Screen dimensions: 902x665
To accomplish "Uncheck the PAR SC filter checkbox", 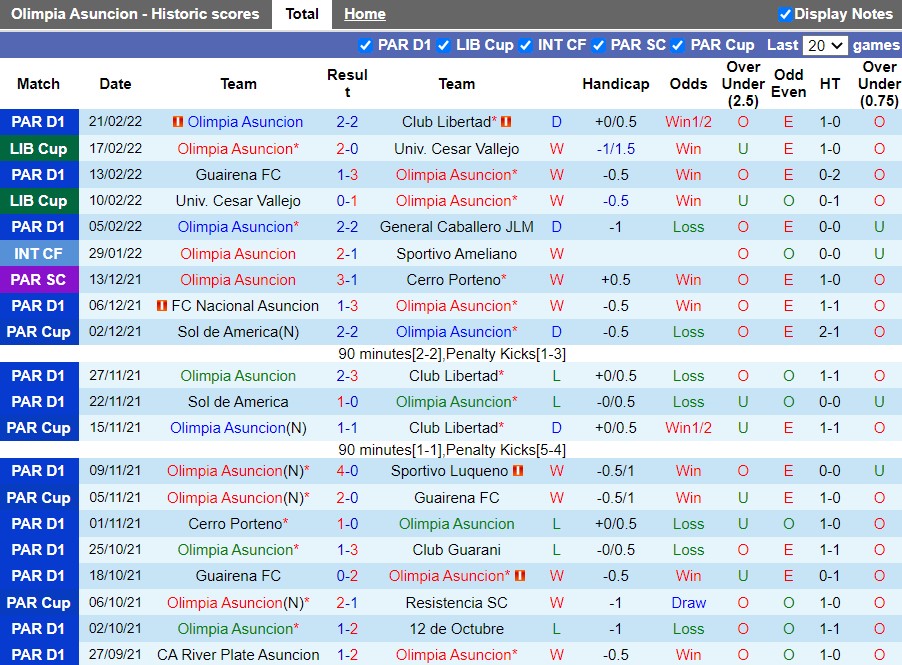I will tap(598, 45).
